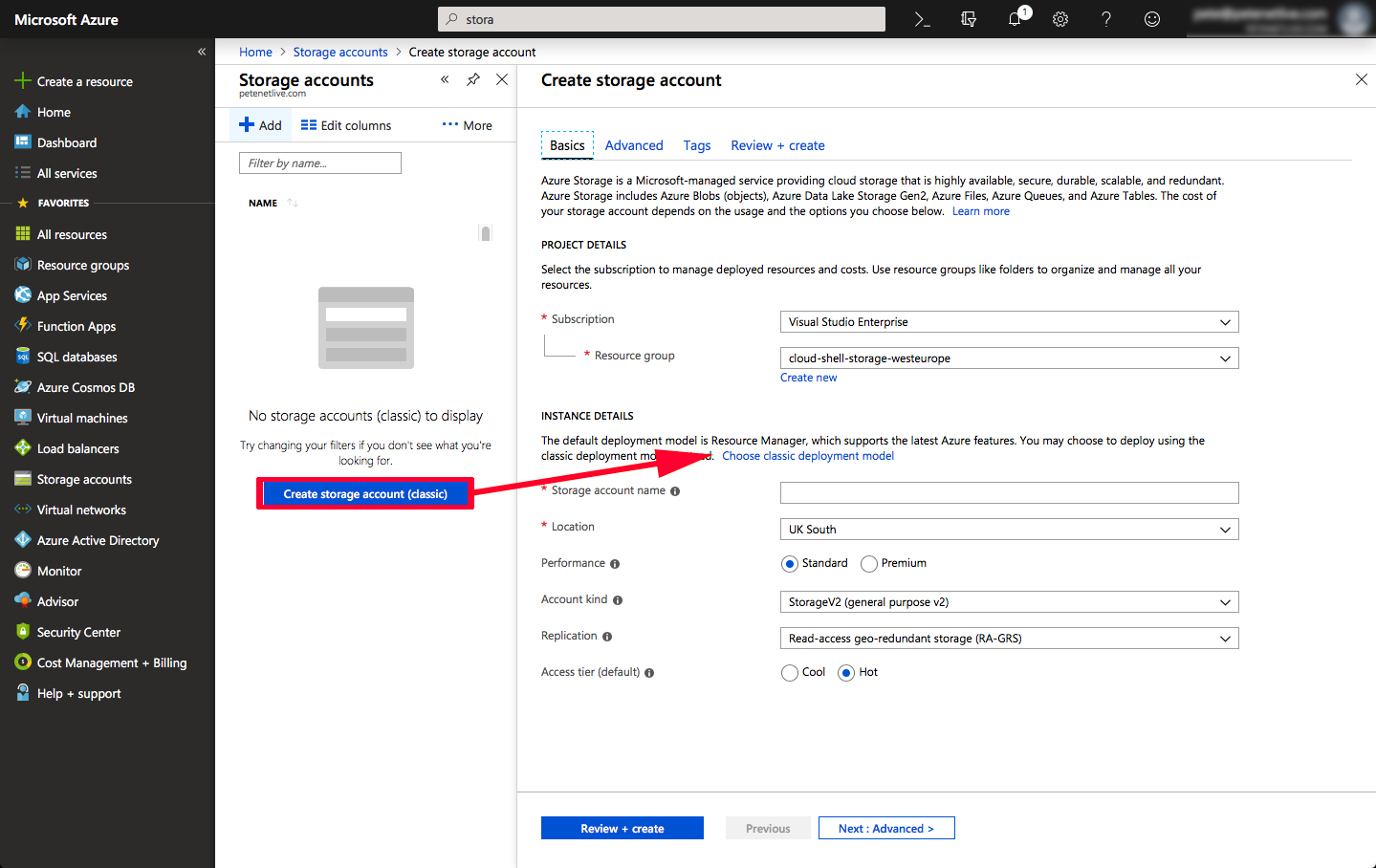Open the Resource group dropdown
This screenshot has width=1376, height=868.
point(1010,358)
